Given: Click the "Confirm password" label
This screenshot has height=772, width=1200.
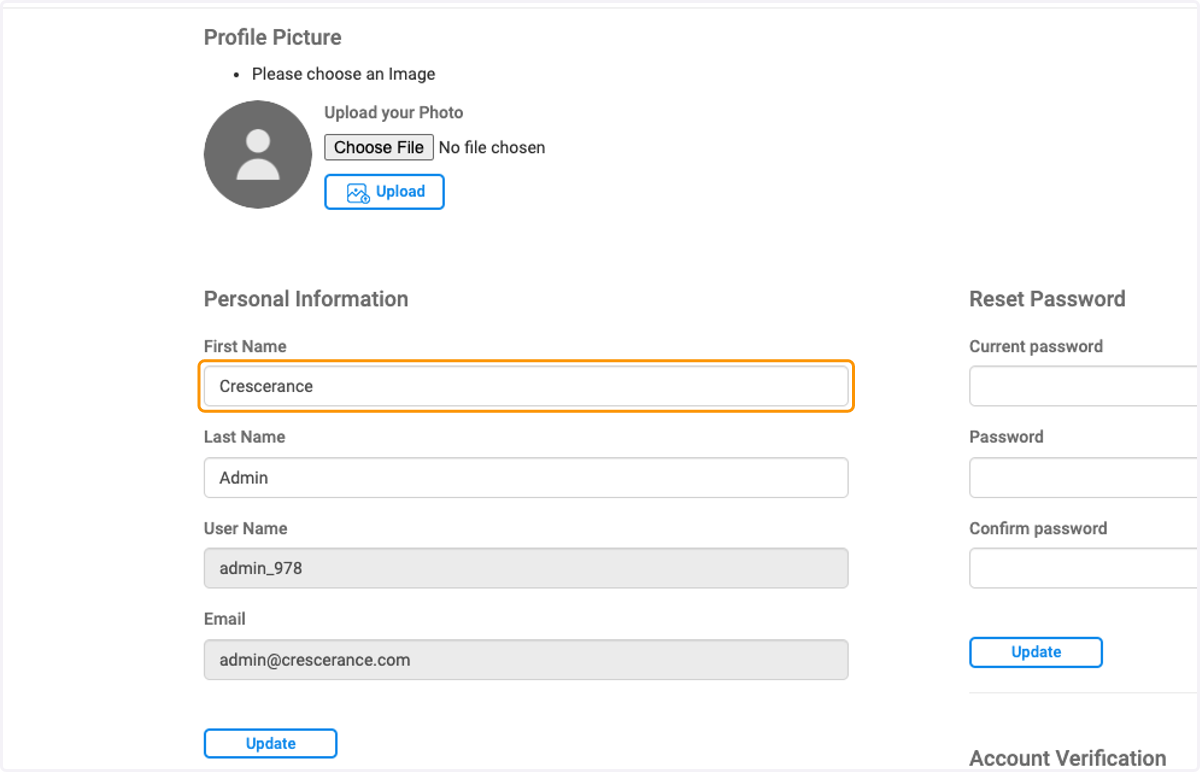Looking at the screenshot, I should click(x=1038, y=528).
